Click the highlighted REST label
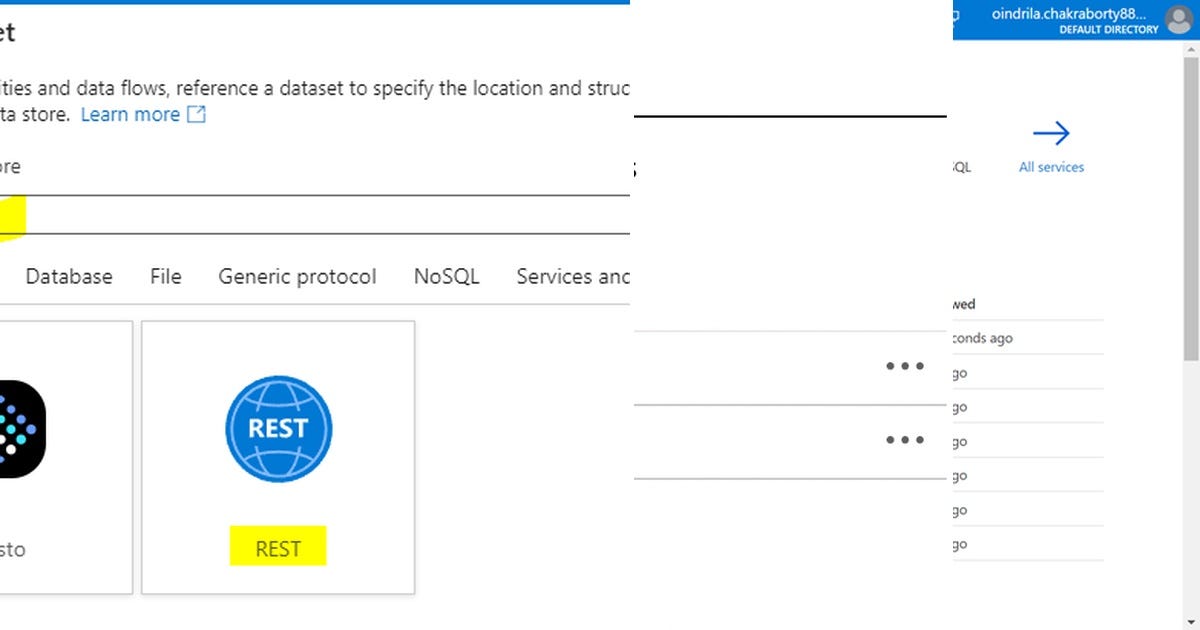 pyautogui.click(x=278, y=548)
